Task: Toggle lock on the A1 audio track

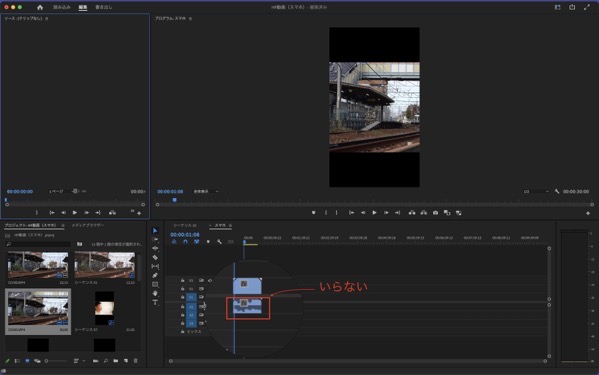Action: pyautogui.click(x=183, y=306)
